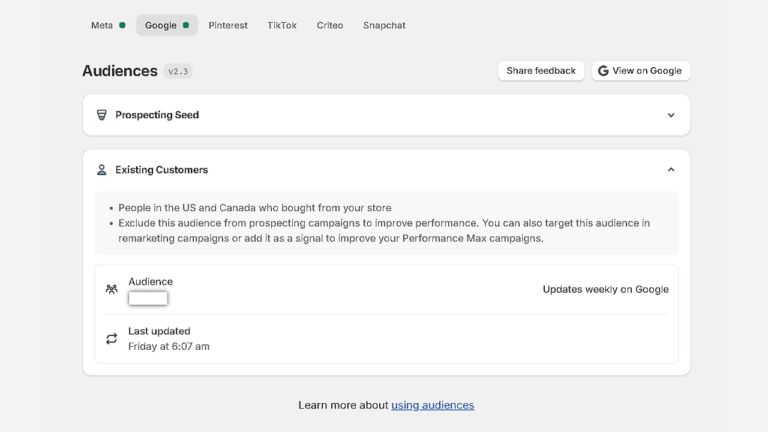Click the Last updated refresh icon
768x432 pixels.
(x=112, y=338)
